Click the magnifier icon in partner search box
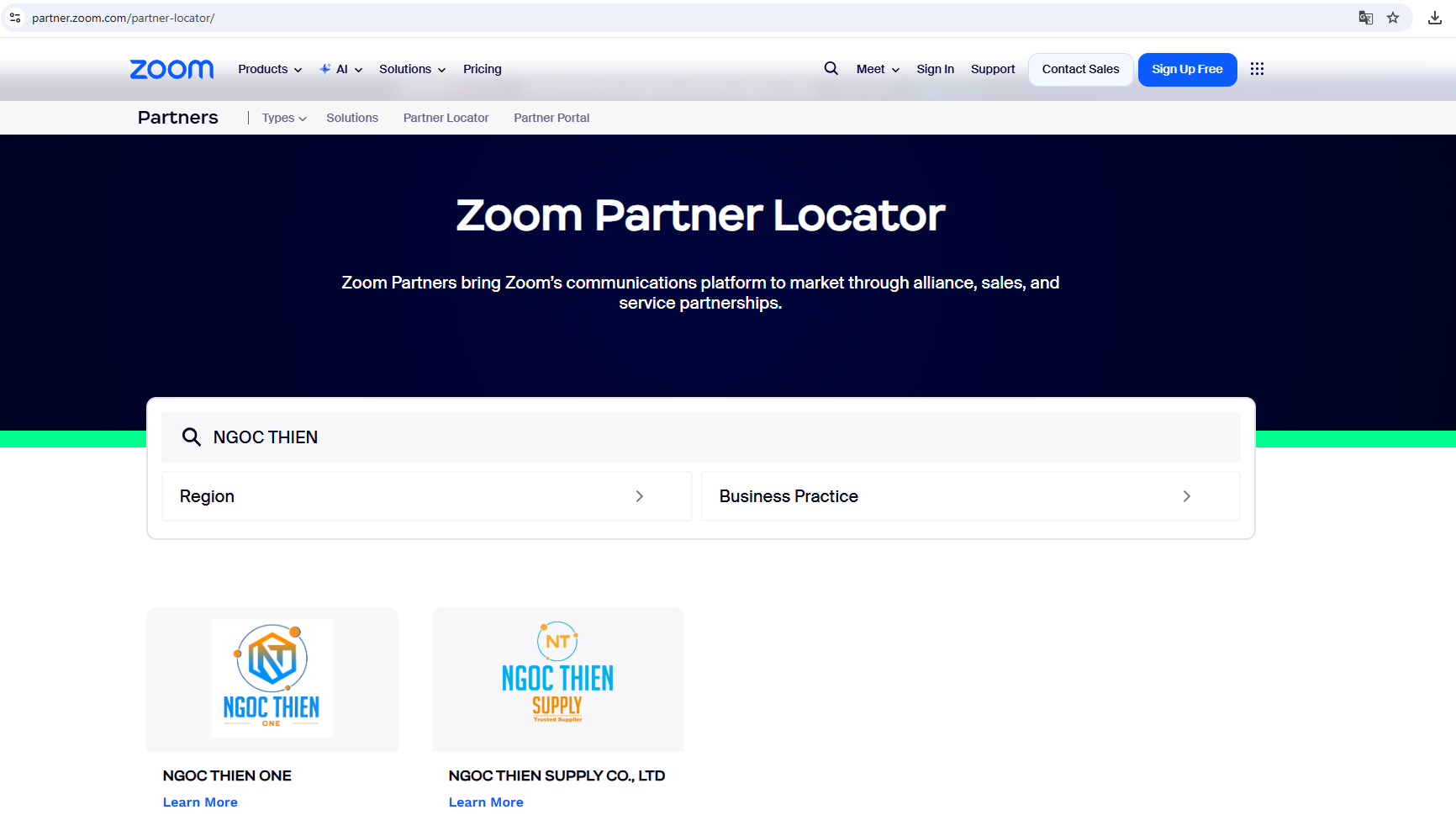The image size is (1456, 831). [x=192, y=437]
